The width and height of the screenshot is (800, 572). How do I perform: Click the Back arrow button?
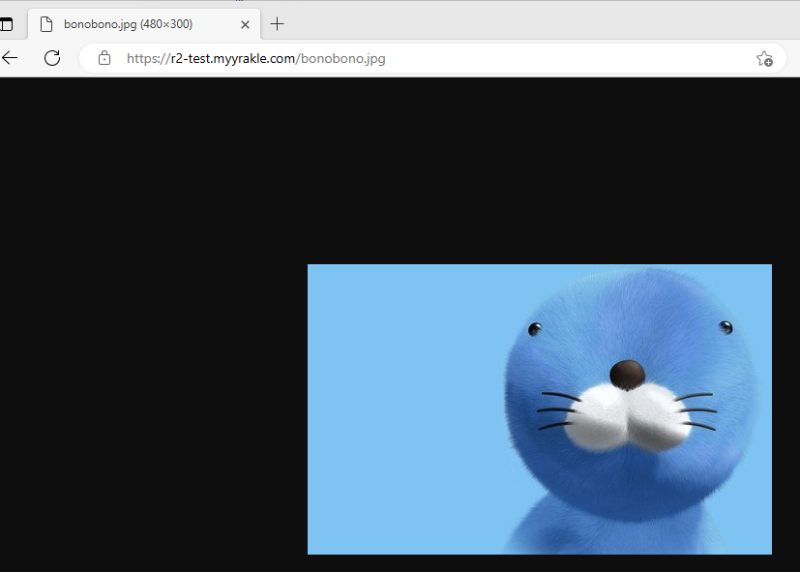[x=10, y=58]
